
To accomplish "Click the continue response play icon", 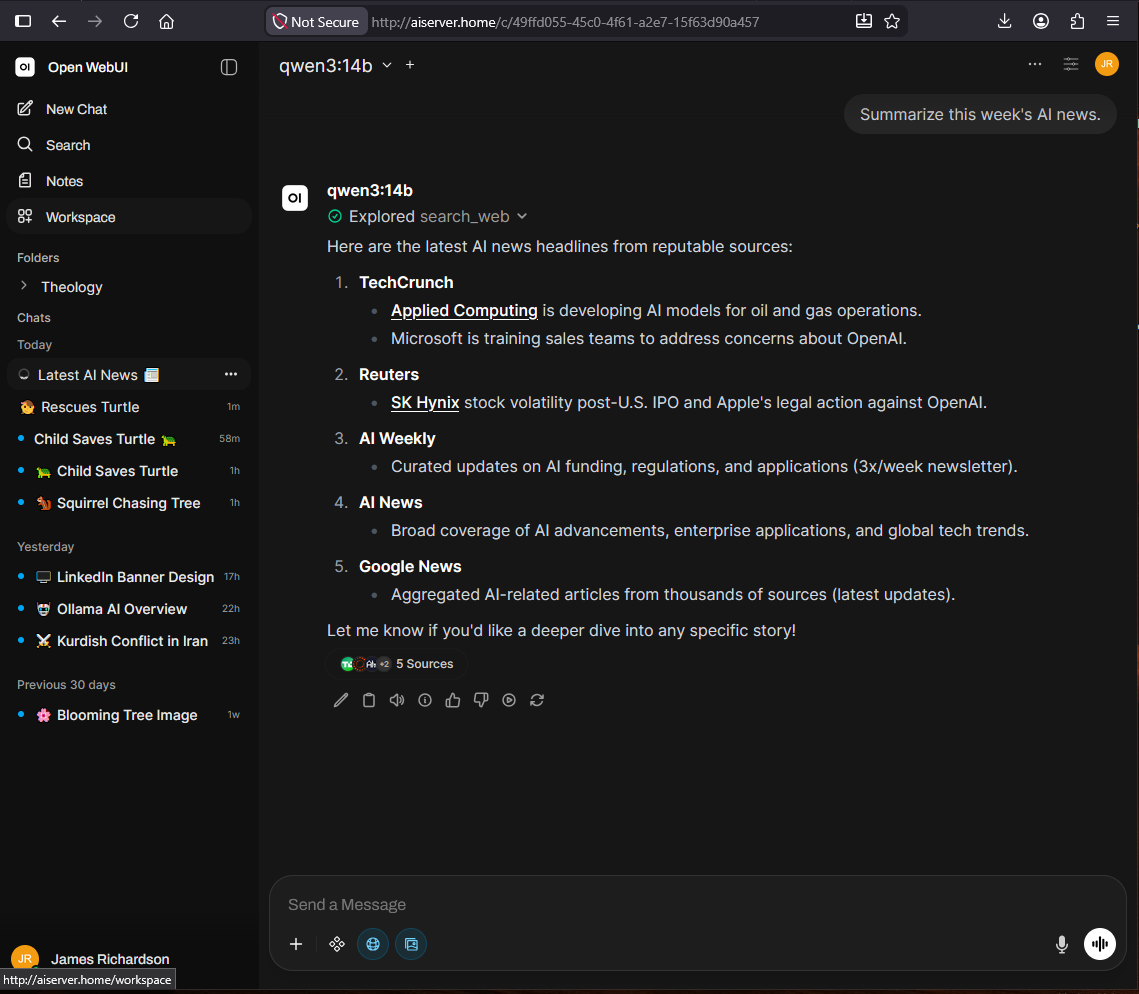I will 509,700.
